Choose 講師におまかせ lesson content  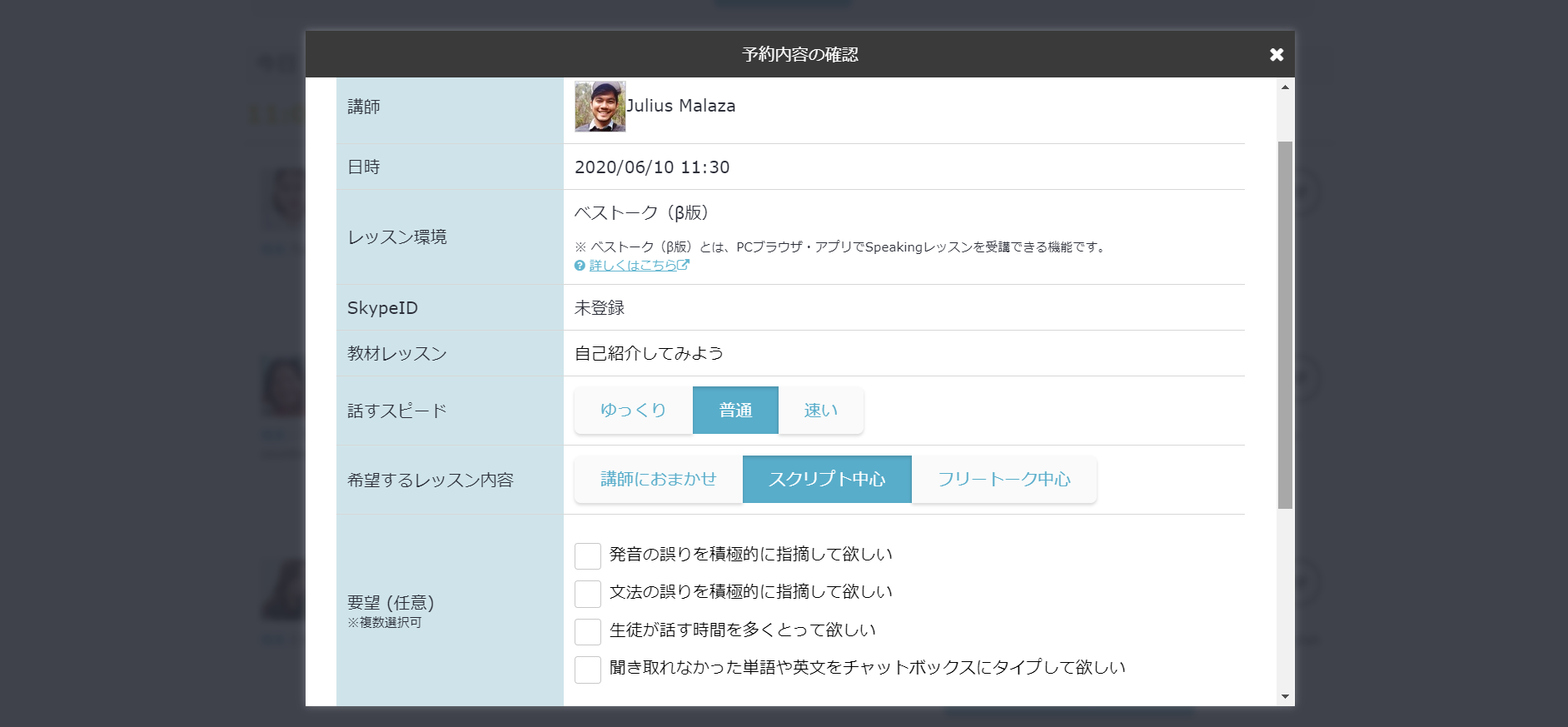(x=658, y=480)
